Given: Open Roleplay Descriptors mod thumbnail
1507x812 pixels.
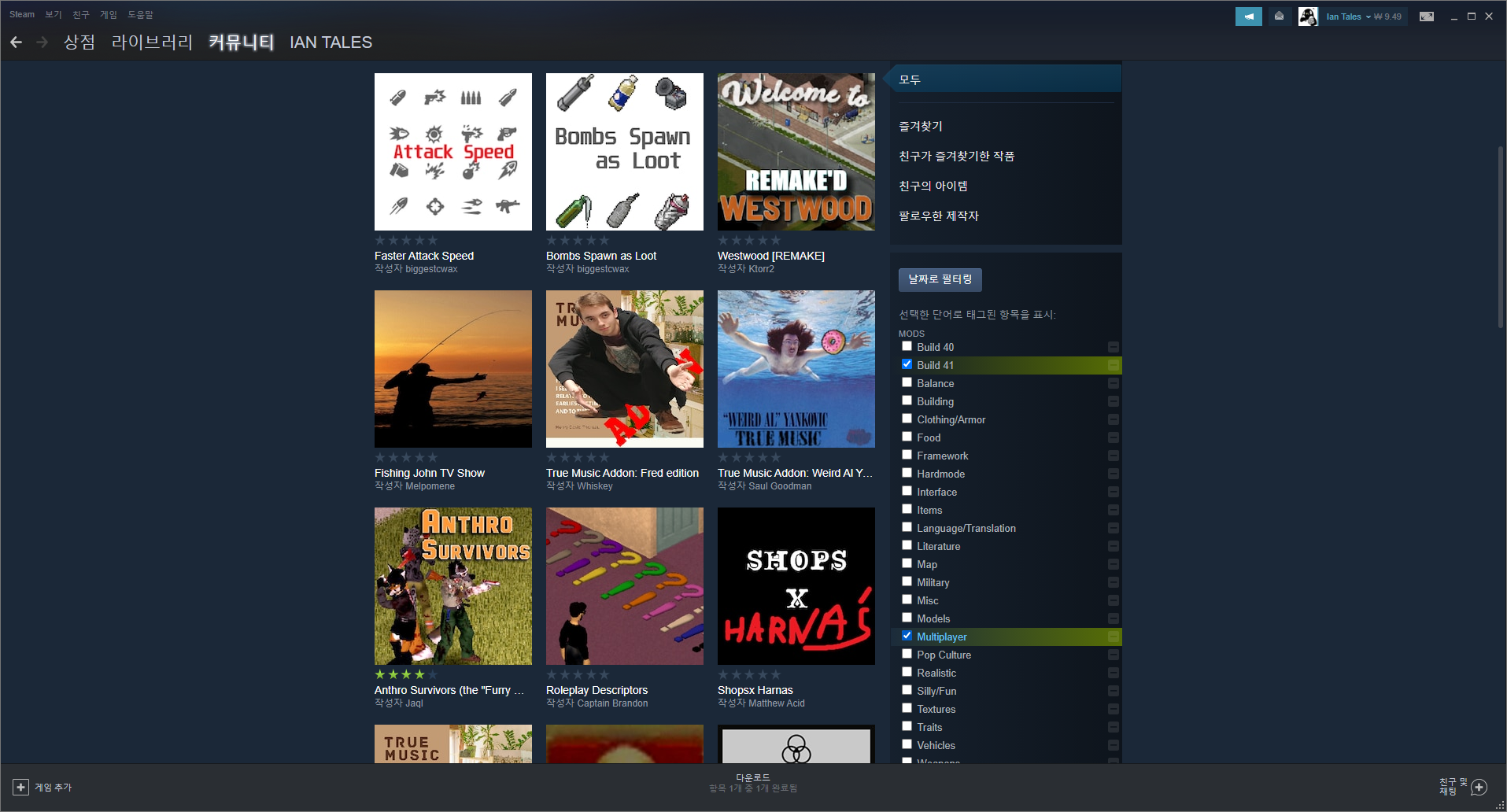Looking at the screenshot, I should [625, 586].
